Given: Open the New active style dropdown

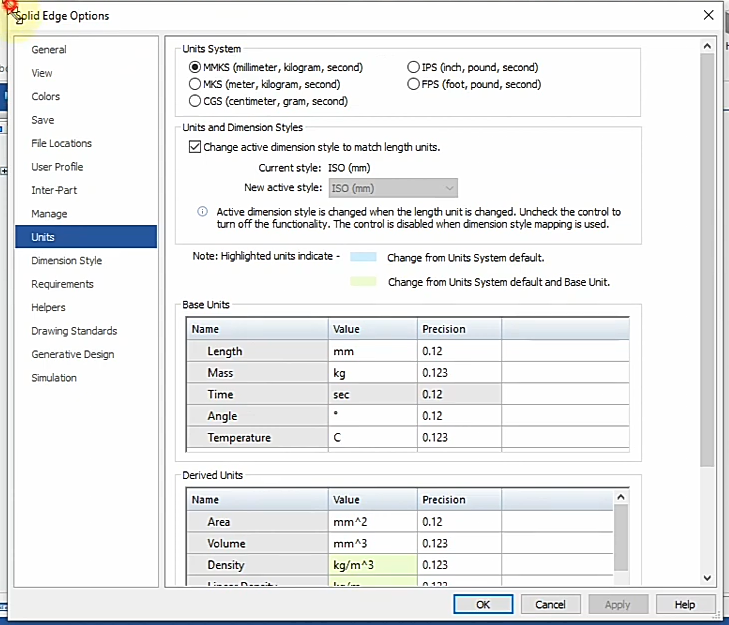Looking at the screenshot, I should point(393,188).
